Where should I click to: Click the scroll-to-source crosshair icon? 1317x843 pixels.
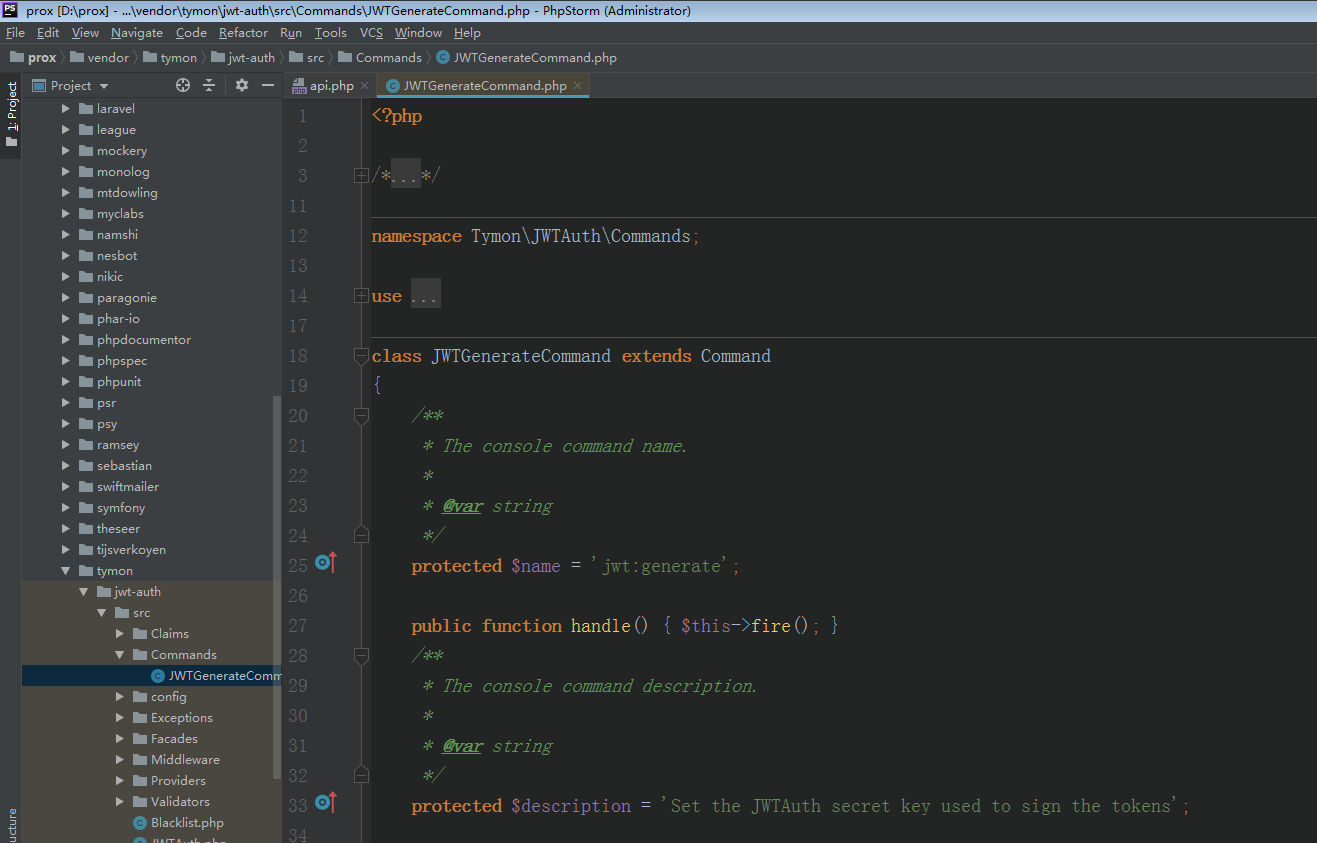(182, 85)
